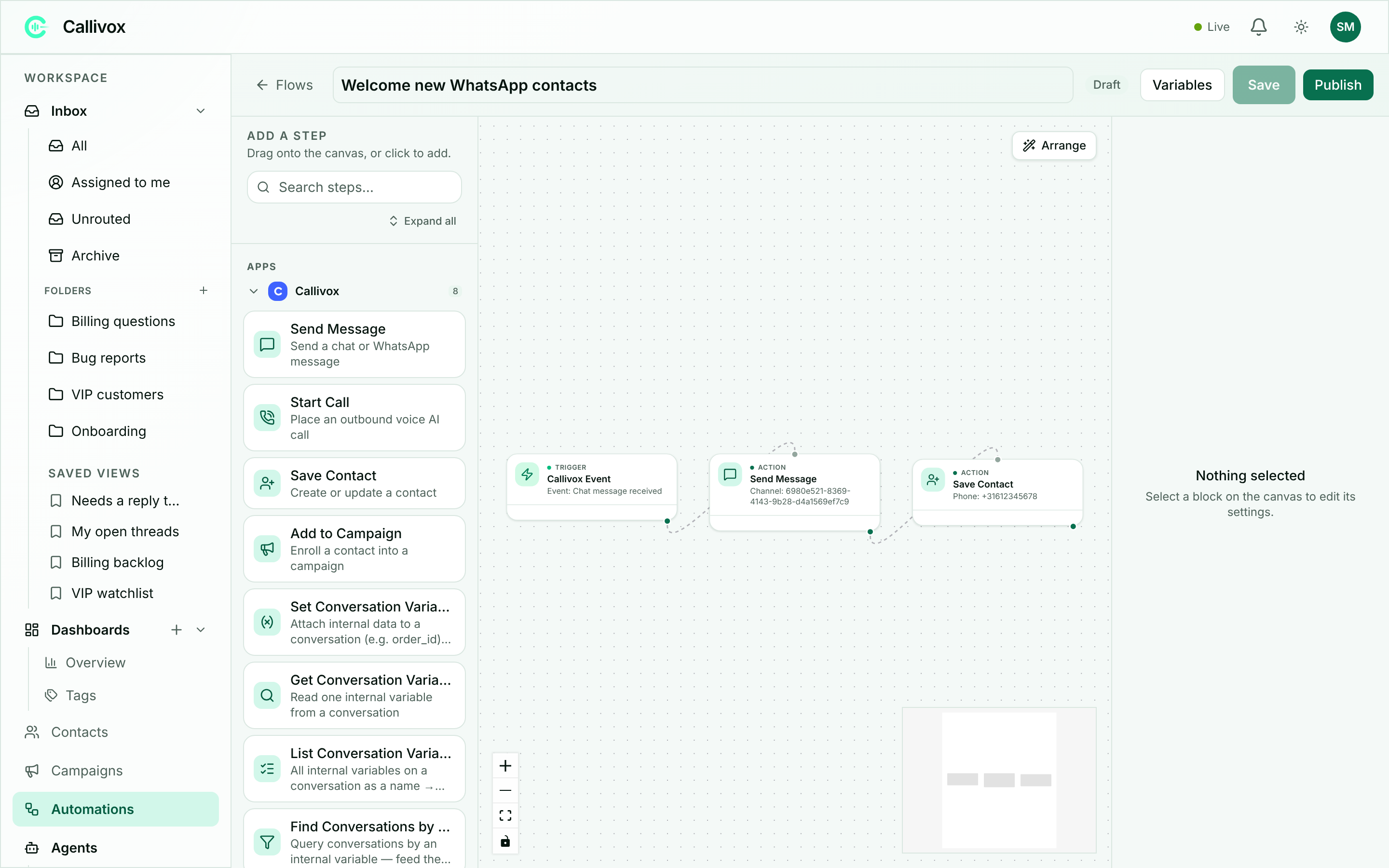Click the List Conversation Variables icon

click(267, 769)
